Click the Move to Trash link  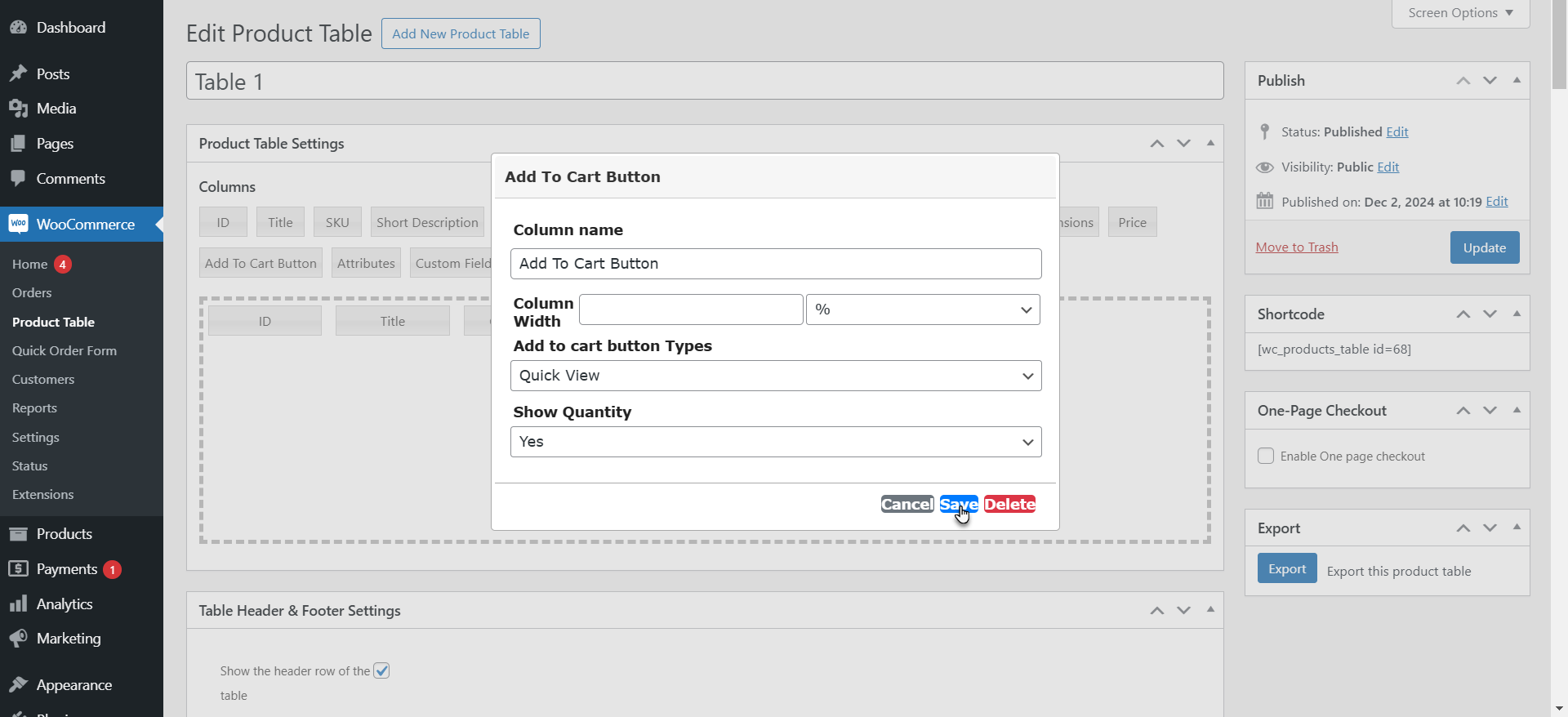pyautogui.click(x=1297, y=247)
